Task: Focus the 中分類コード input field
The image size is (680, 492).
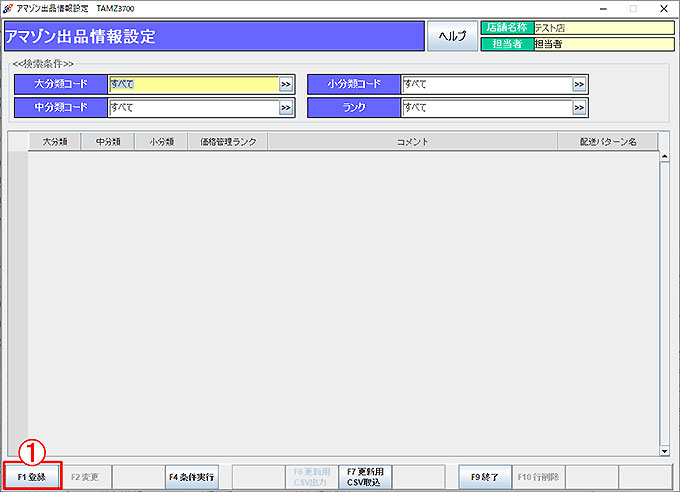Action: click(x=194, y=108)
